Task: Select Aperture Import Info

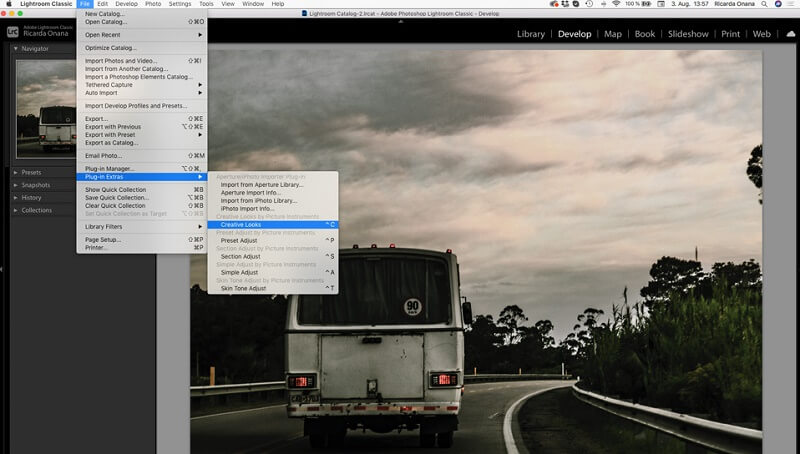Action: pyautogui.click(x=273, y=193)
